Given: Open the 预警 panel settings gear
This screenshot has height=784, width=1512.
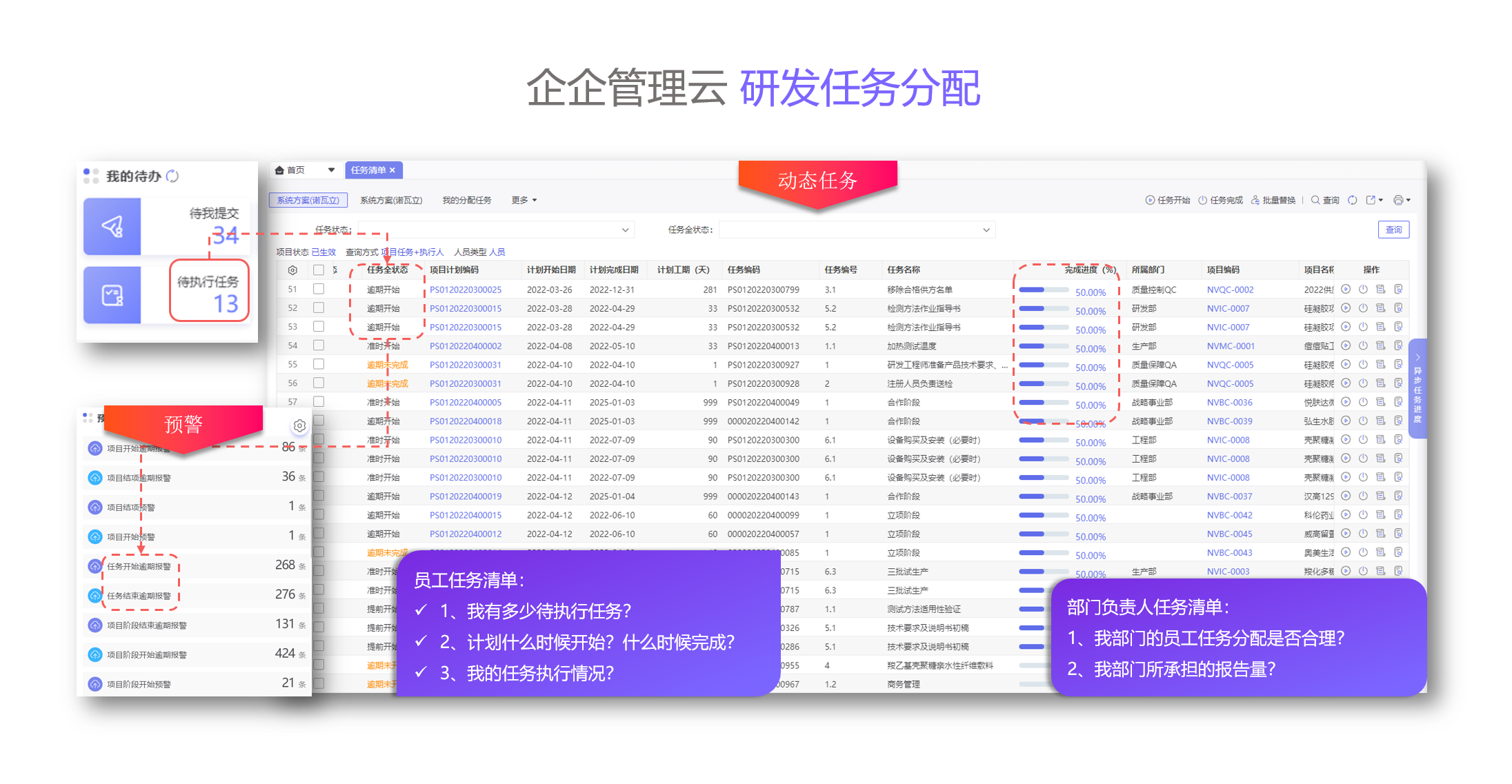Looking at the screenshot, I should click(299, 426).
